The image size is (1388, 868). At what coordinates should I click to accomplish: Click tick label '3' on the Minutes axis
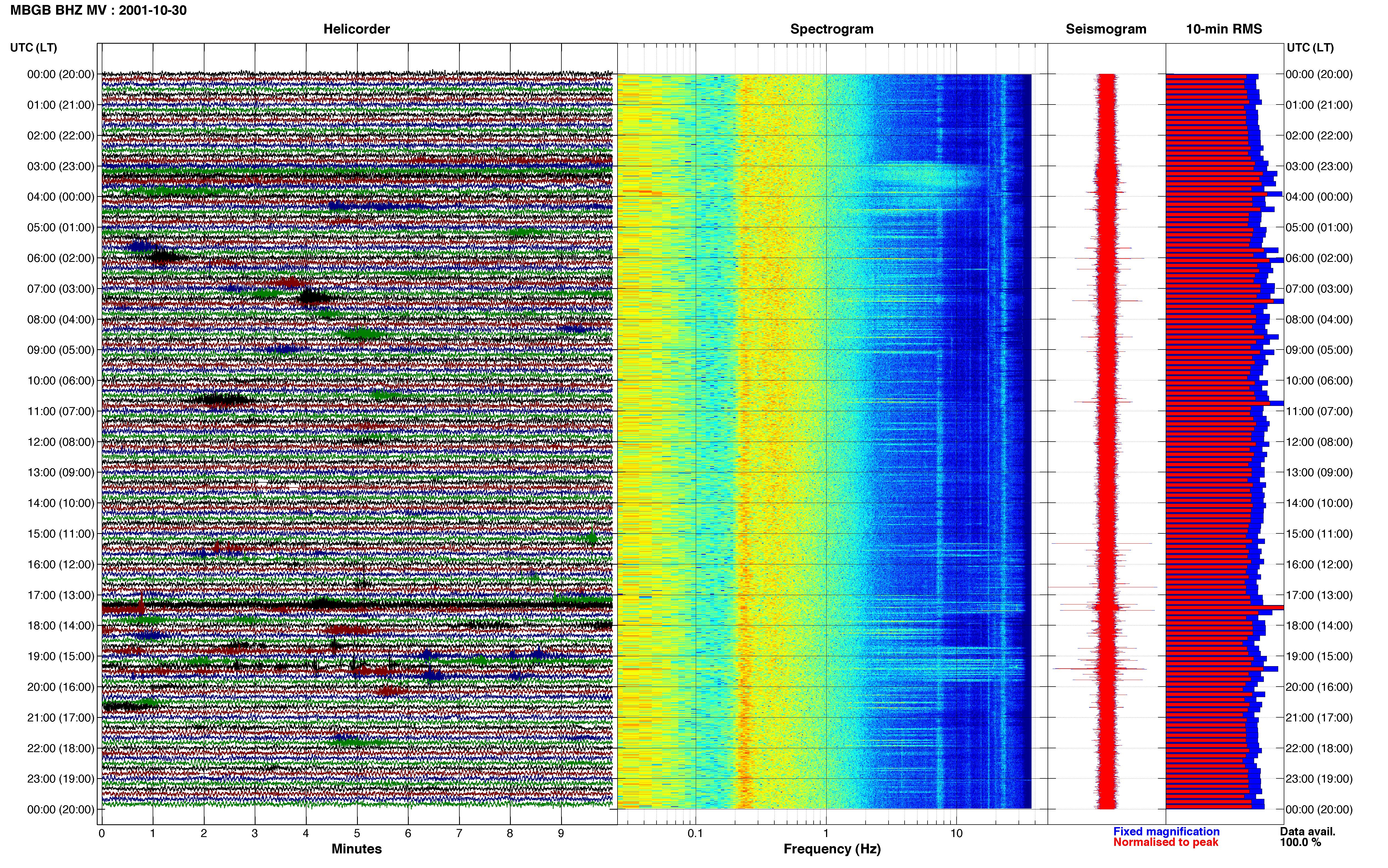(255, 833)
